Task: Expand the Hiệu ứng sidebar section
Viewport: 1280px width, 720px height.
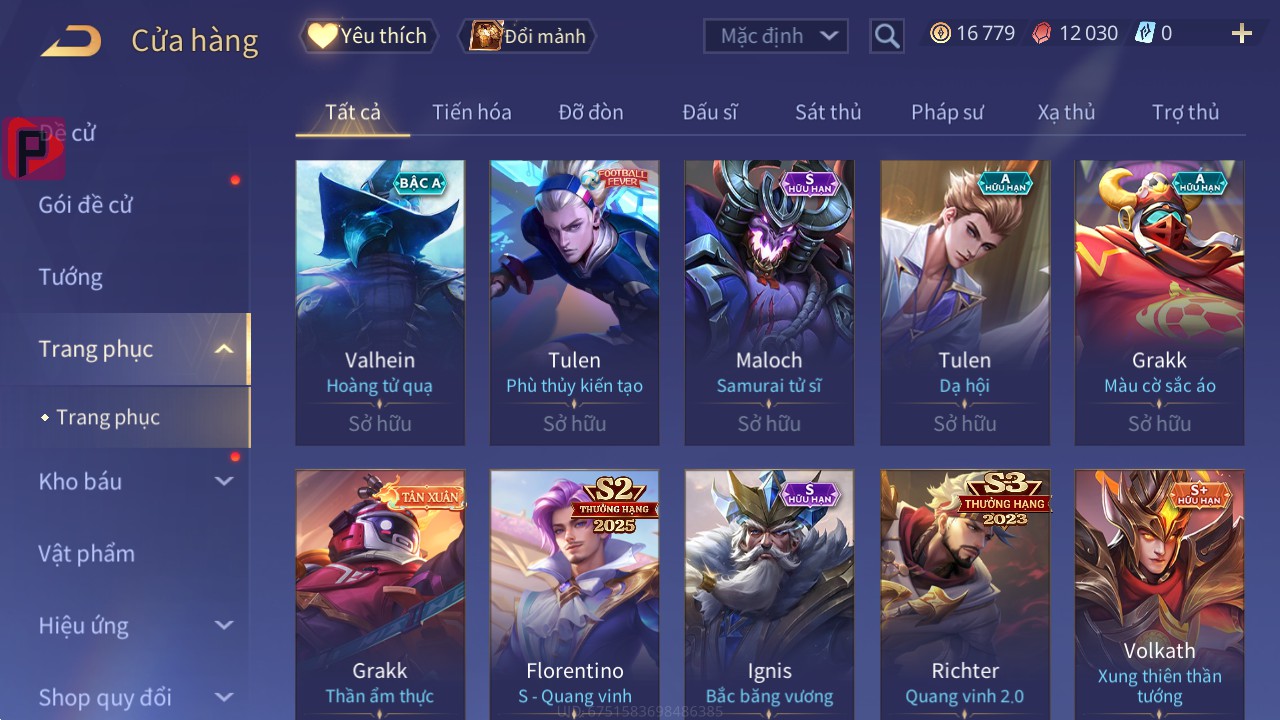Action: point(224,625)
